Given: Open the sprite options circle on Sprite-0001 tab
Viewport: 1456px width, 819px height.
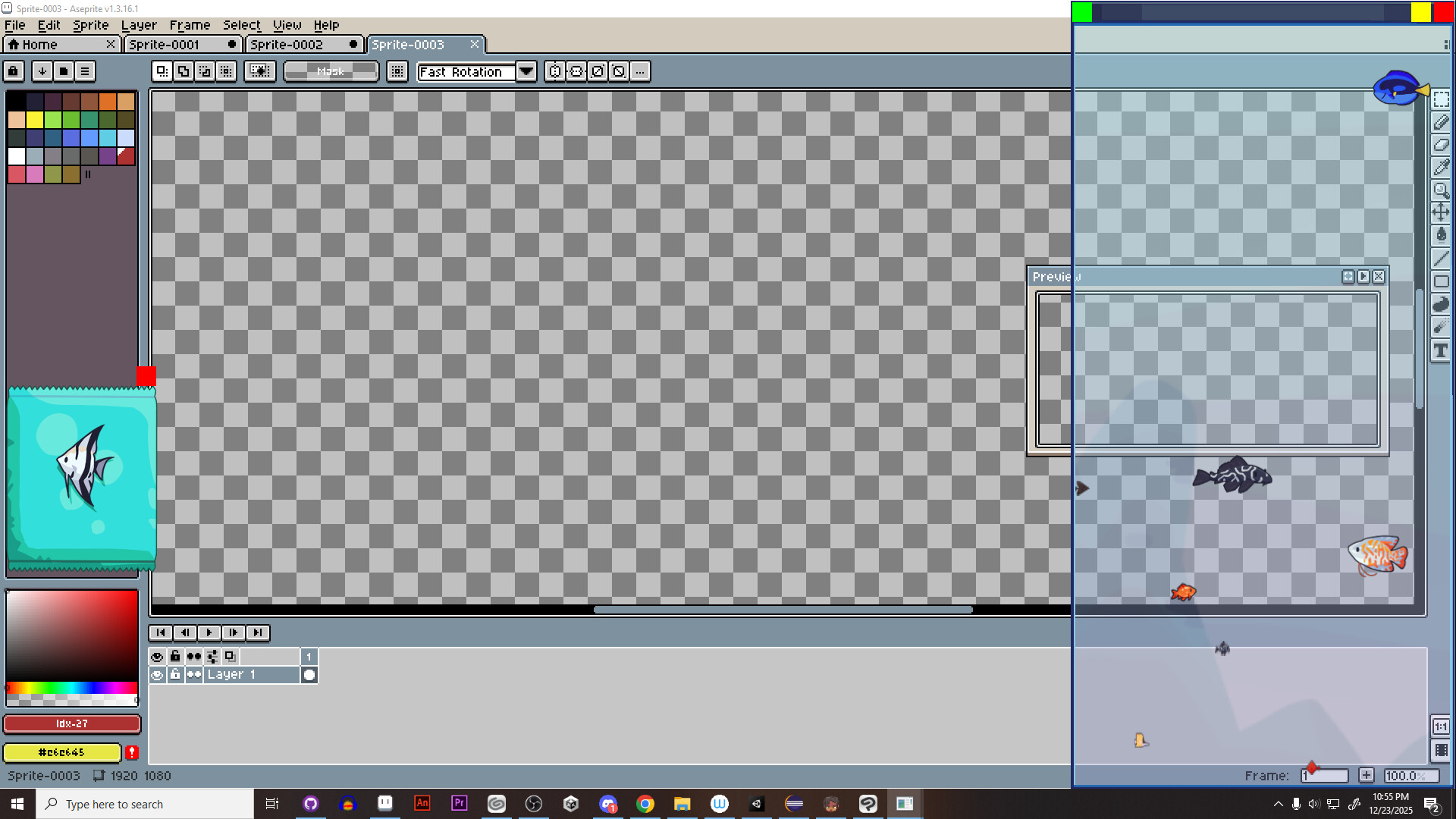Looking at the screenshot, I should coord(232,44).
